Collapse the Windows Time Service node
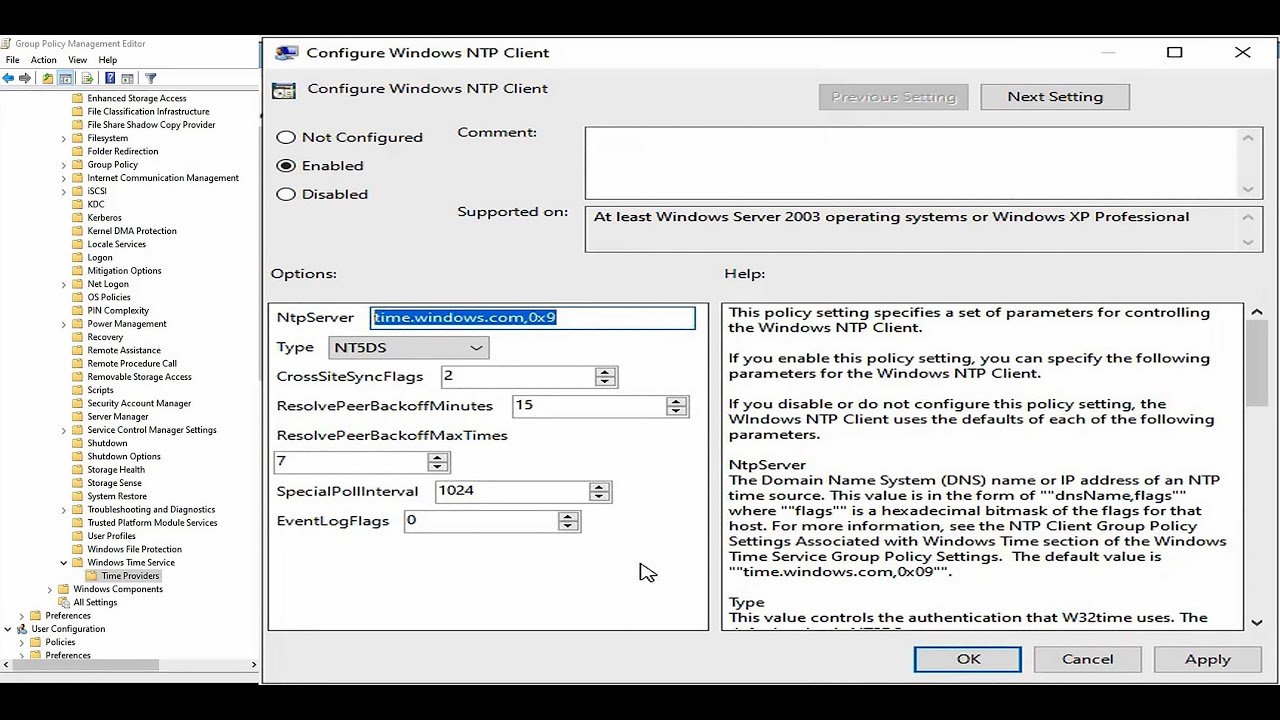Viewport: 1280px width, 720px height. pyautogui.click(x=64, y=562)
